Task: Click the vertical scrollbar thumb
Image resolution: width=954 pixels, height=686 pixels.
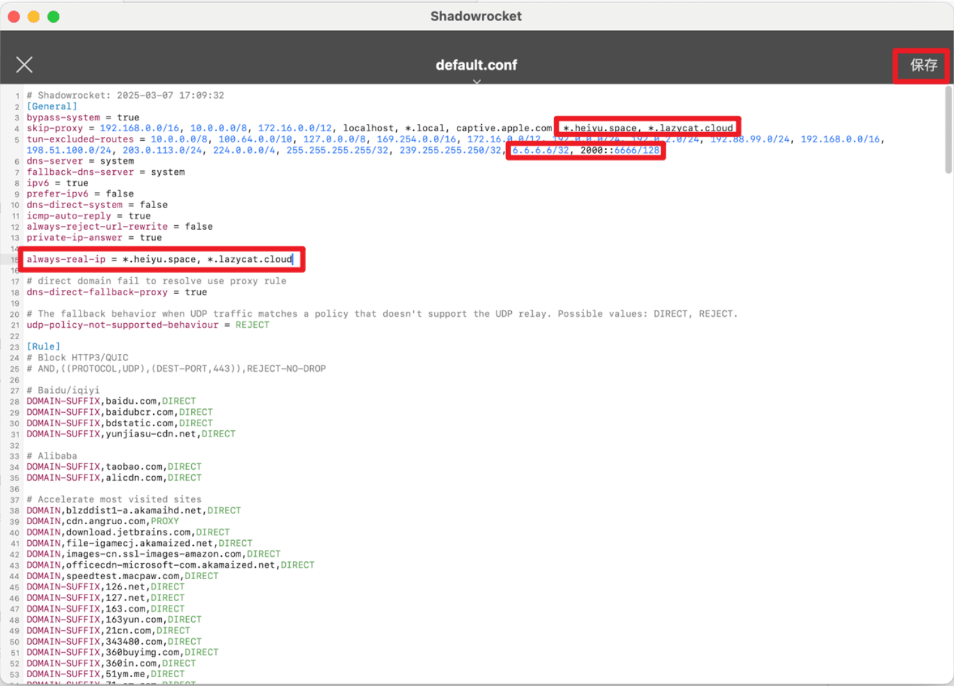Action: point(949,130)
